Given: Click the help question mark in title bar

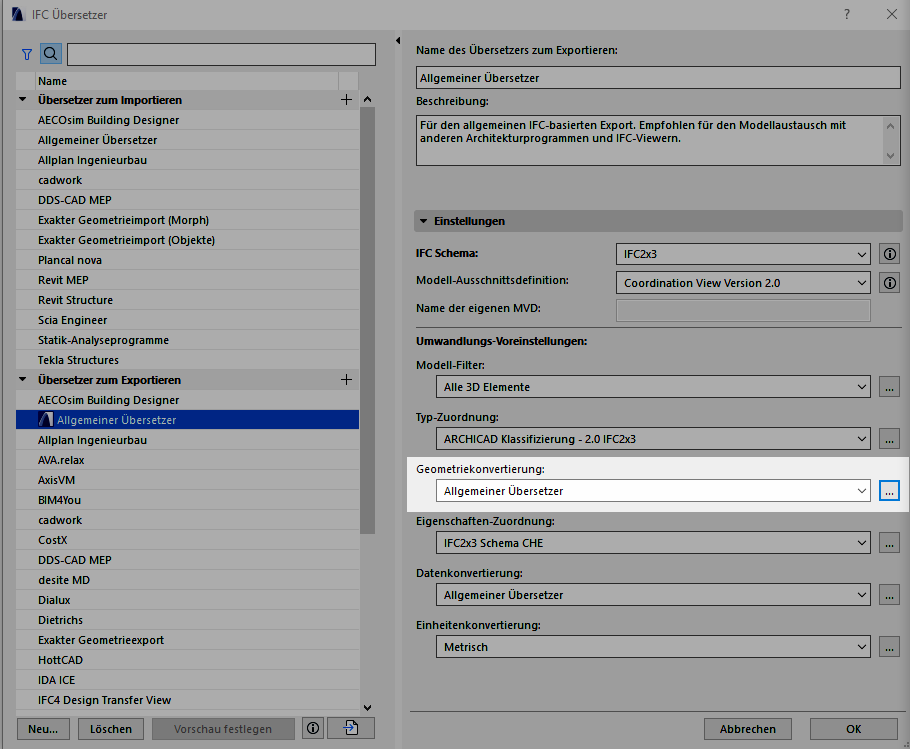Looking at the screenshot, I should [x=847, y=15].
